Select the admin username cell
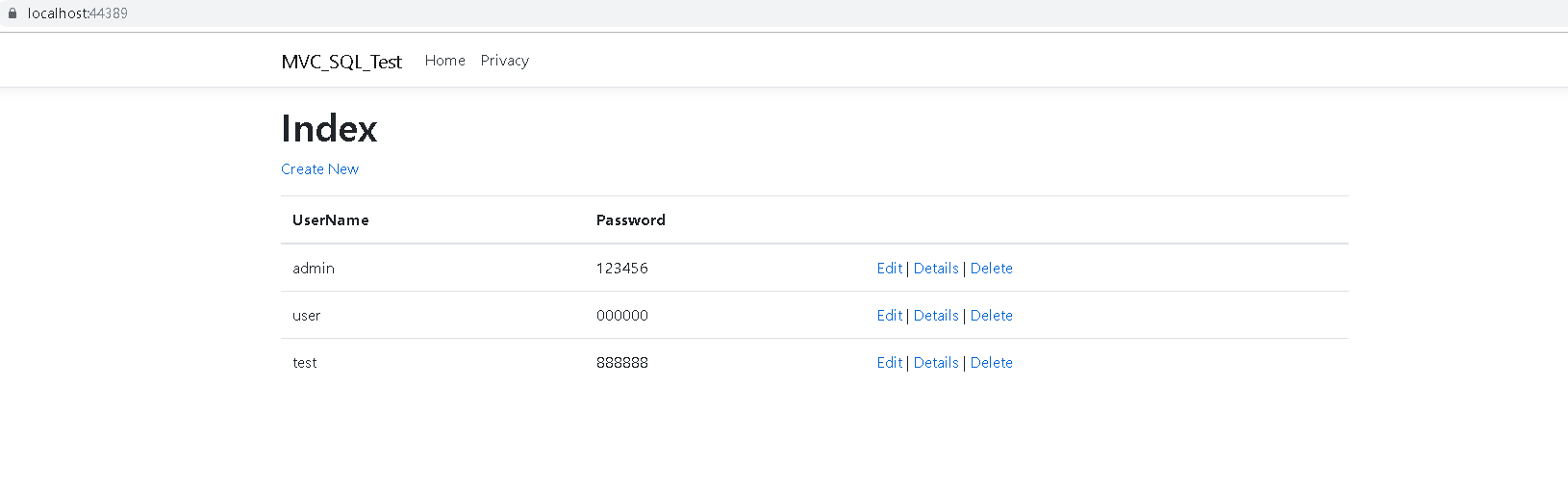Viewport: 1568px width, 489px height. coord(314,269)
